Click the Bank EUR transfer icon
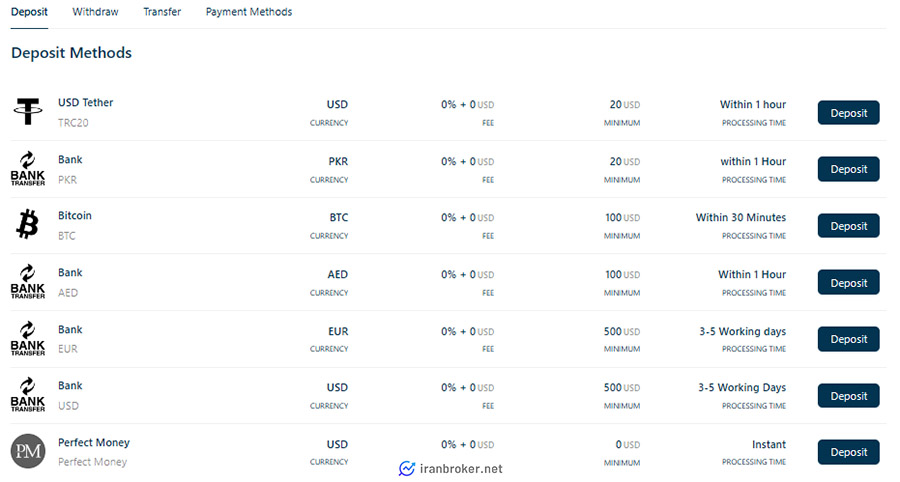The height and width of the screenshot is (482, 900). 28,339
